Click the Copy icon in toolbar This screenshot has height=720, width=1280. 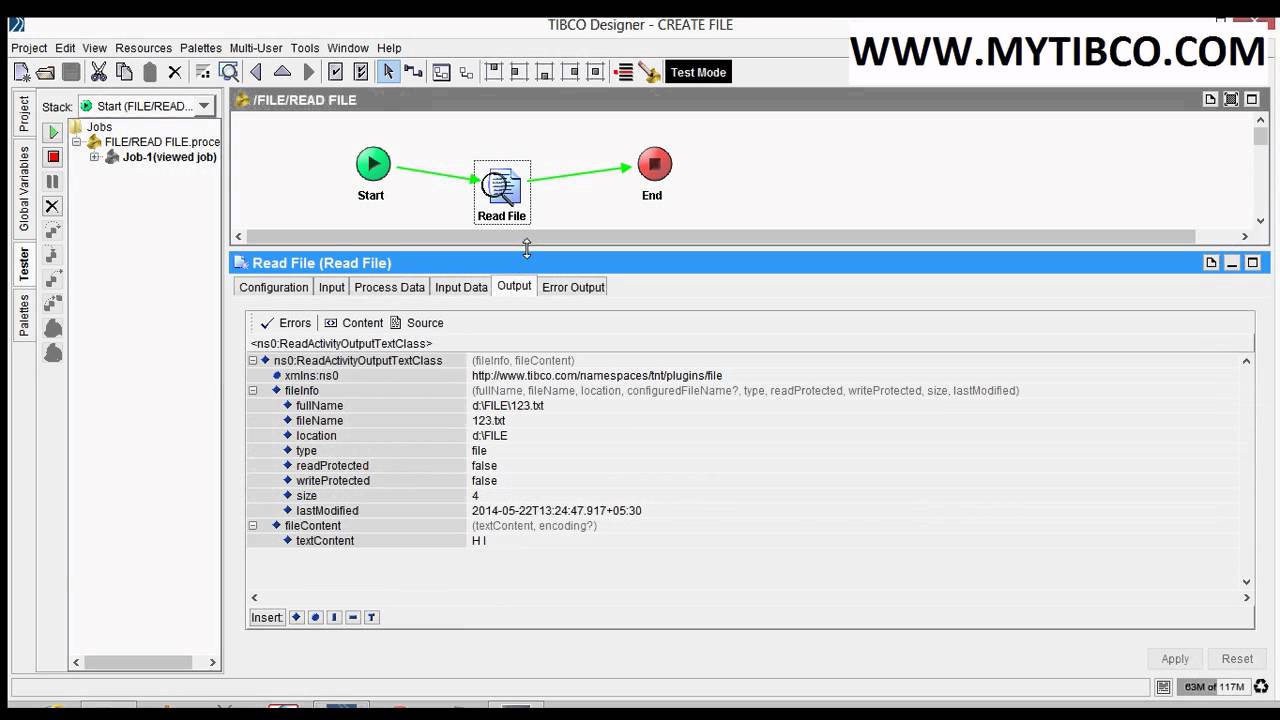[124, 72]
